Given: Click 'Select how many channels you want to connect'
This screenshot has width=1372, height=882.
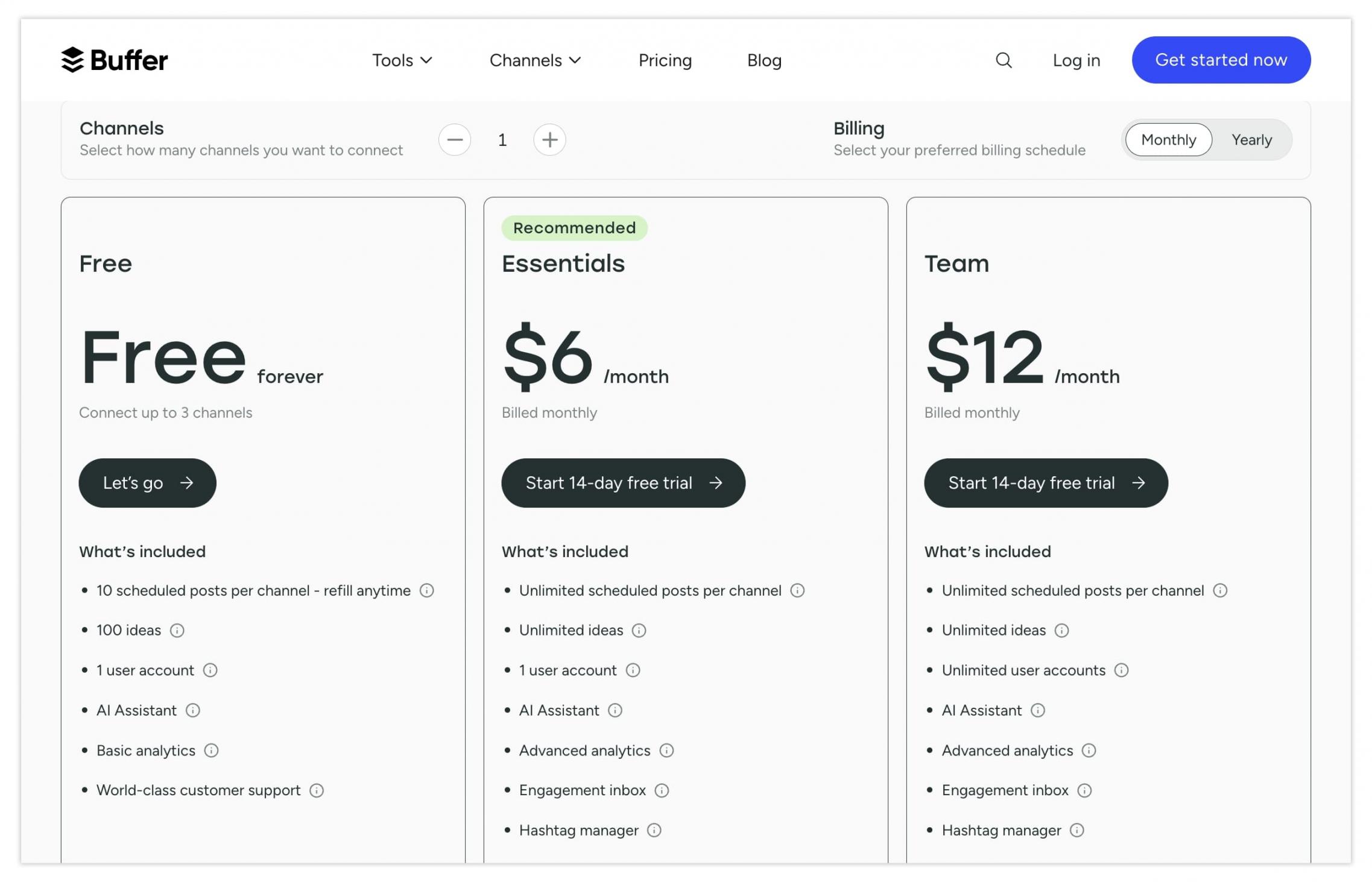Looking at the screenshot, I should [241, 150].
